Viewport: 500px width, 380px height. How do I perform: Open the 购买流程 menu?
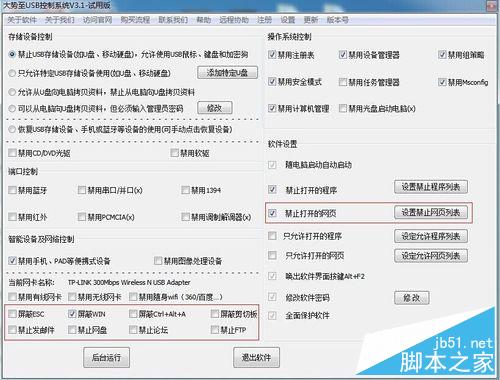(x=135, y=20)
